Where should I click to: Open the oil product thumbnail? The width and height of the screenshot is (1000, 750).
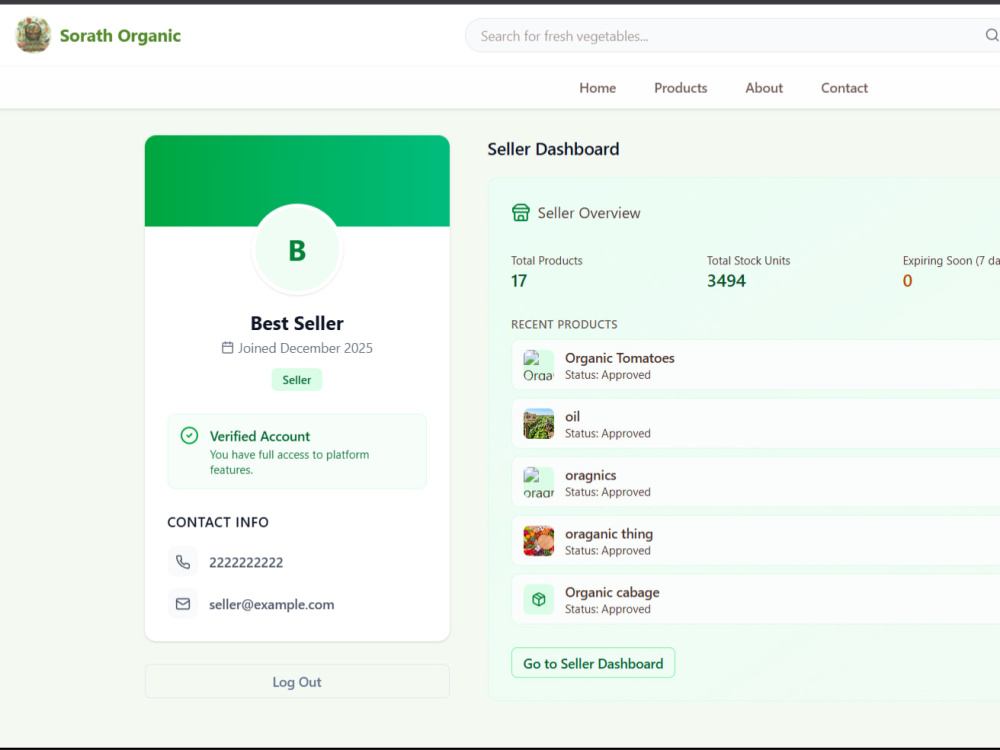pos(539,423)
